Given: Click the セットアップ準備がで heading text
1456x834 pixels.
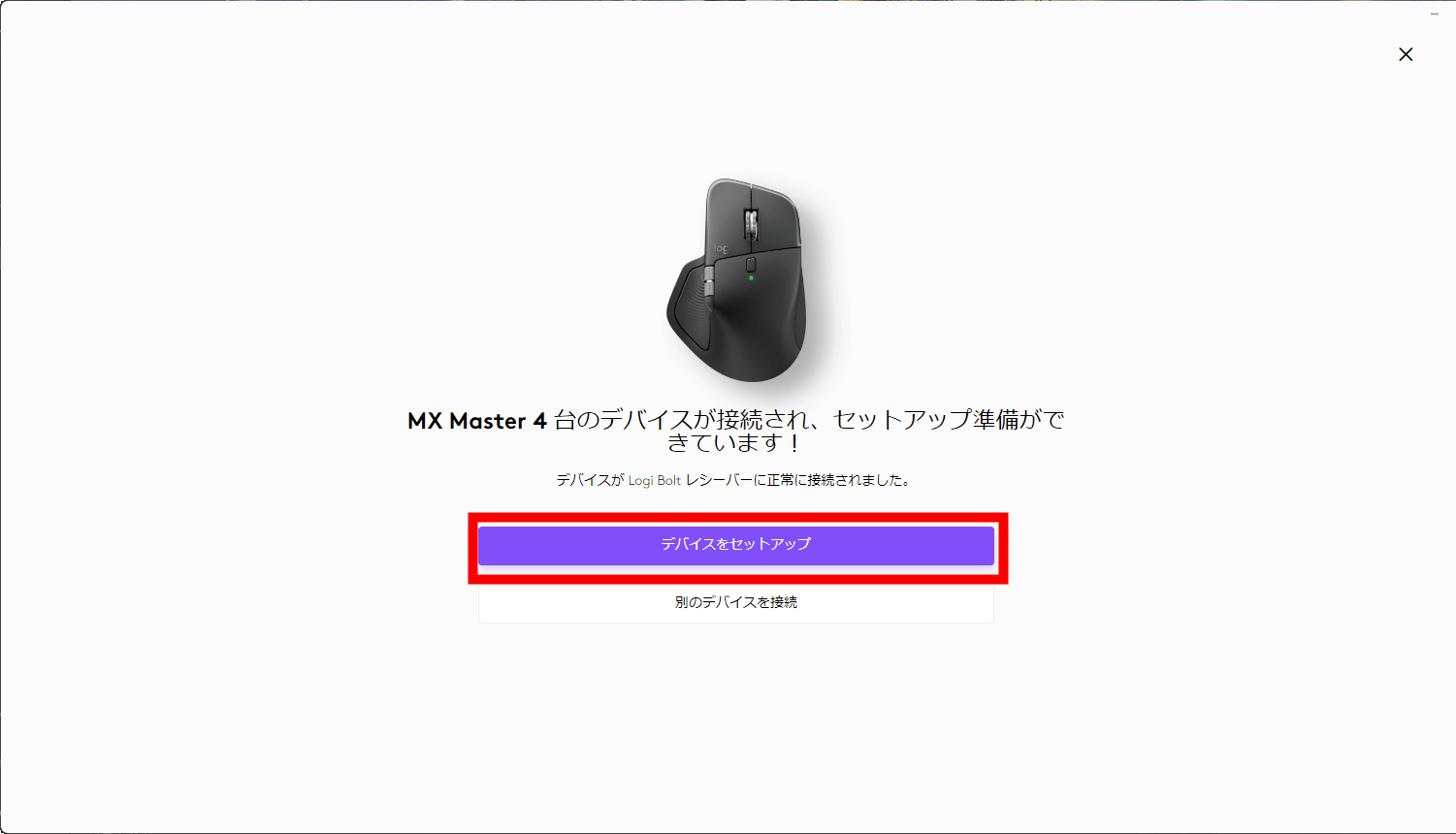Looking at the screenshot, I should (950, 420).
